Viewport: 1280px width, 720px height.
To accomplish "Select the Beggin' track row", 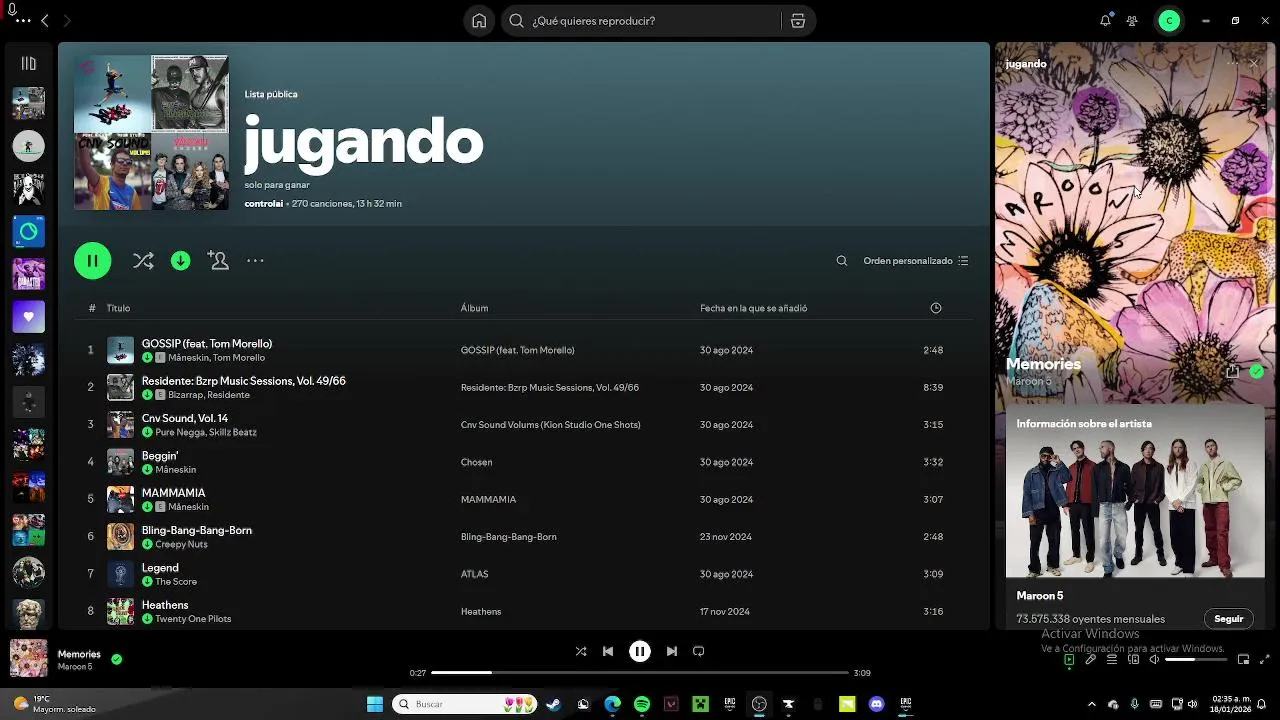I will coord(523,462).
